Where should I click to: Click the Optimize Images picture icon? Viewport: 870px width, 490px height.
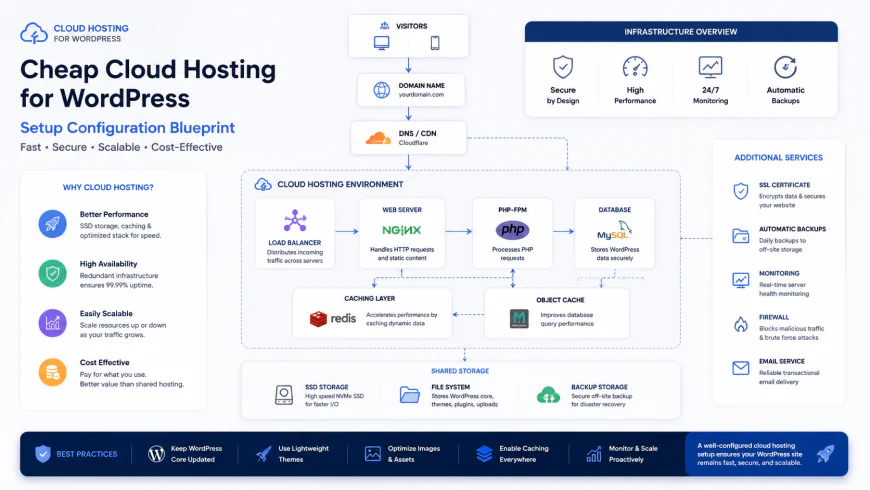pyautogui.click(x=373, y=454)
